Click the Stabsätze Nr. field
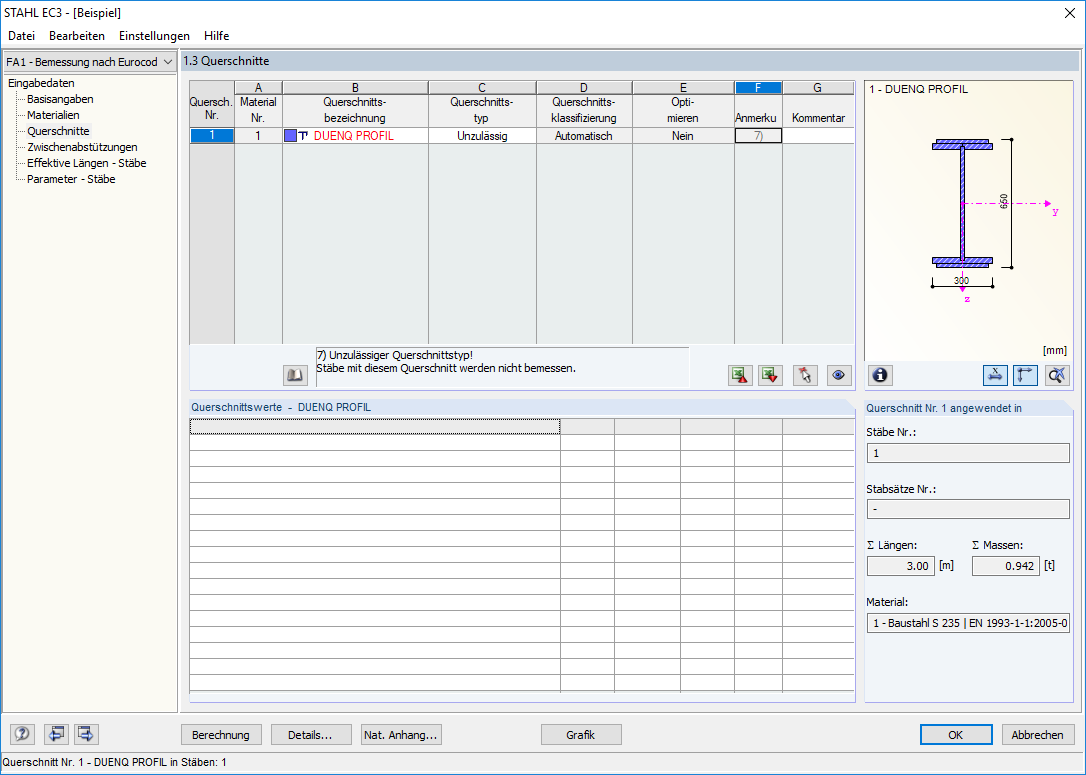 [x=968, y=509]
